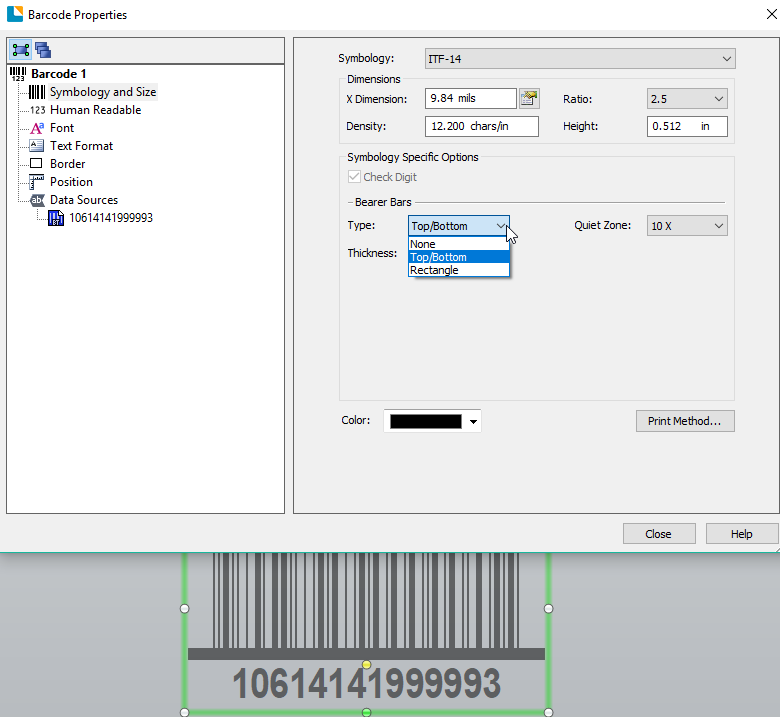Open Border properties page

68,164
